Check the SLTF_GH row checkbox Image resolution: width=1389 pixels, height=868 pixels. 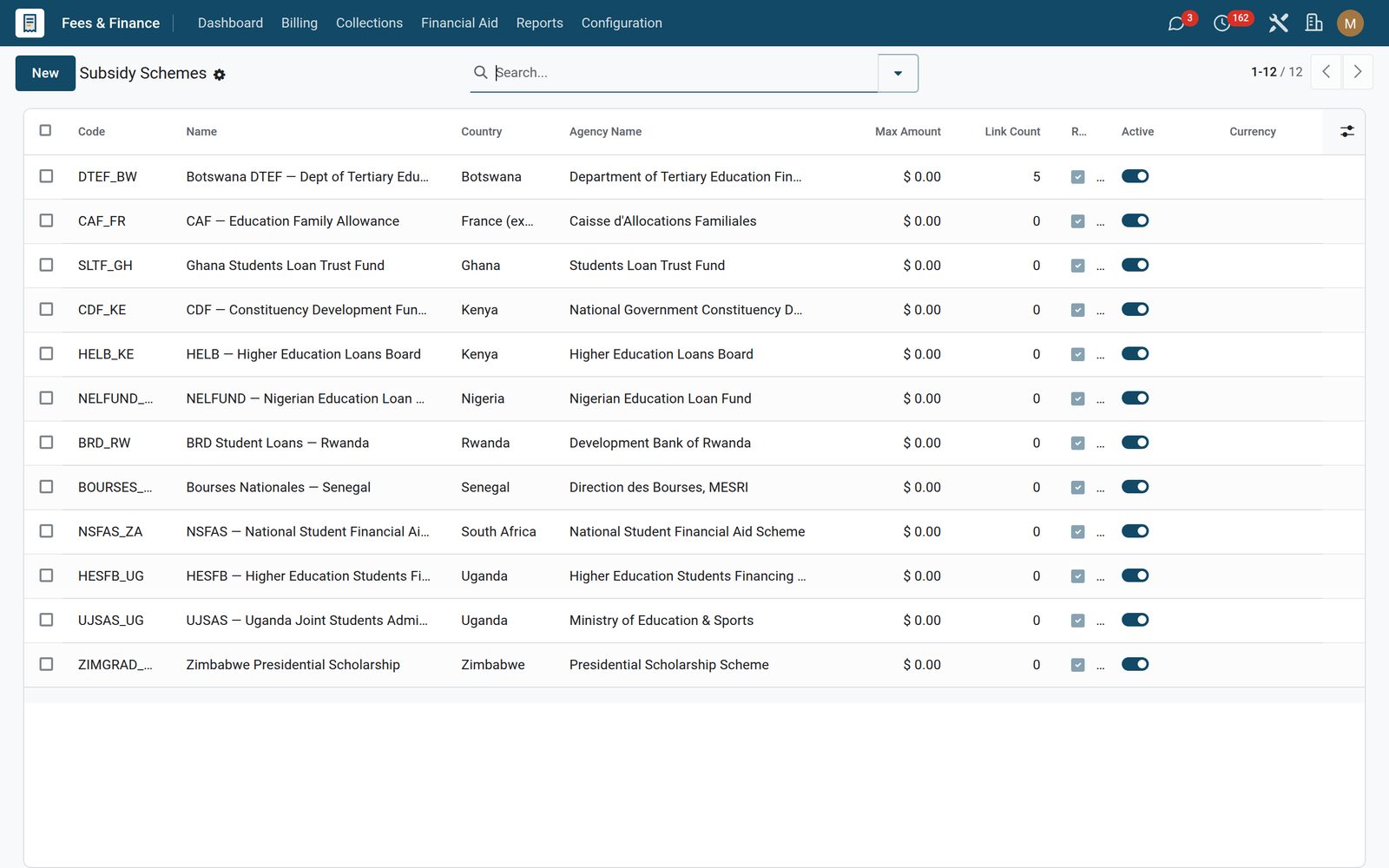(x=46, y=265)
